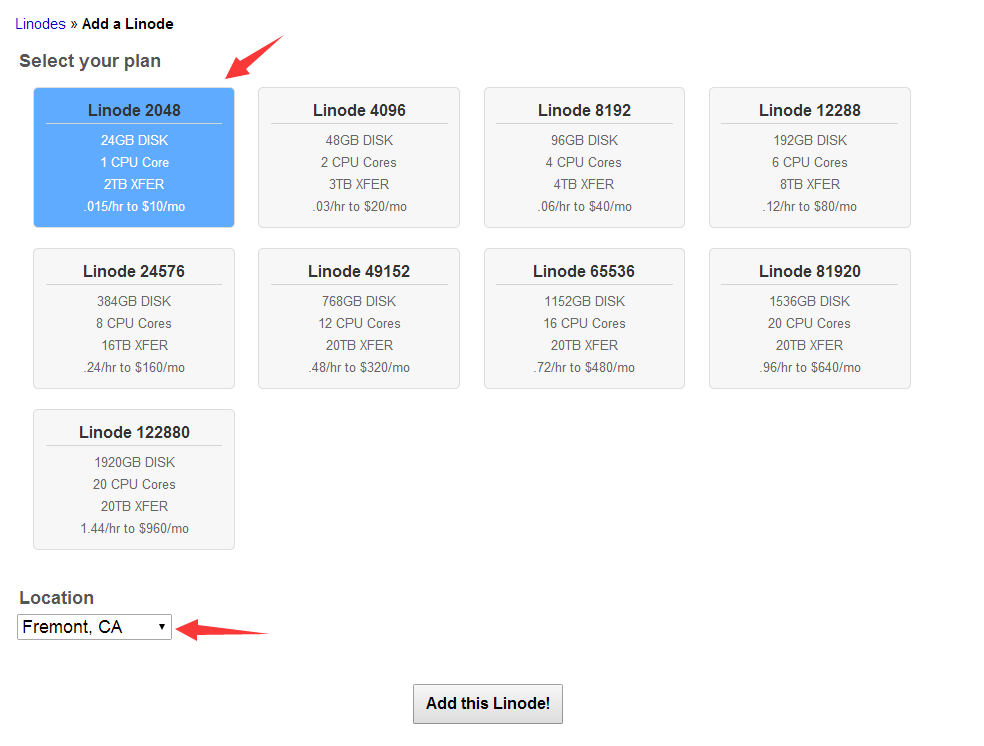Click the 48GB DISK plan detail

(359, 140)
